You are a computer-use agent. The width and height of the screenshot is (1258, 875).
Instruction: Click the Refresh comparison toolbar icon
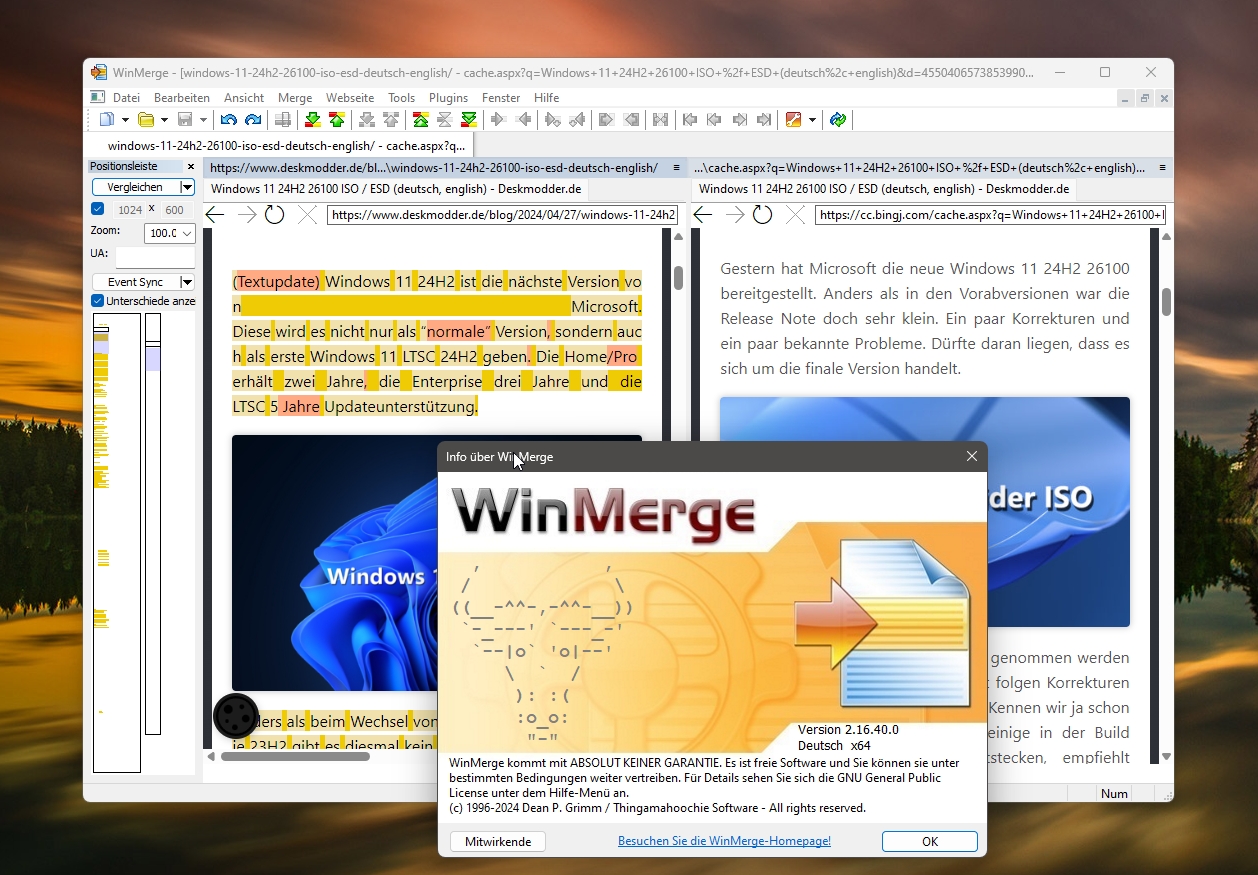pos(838,120)
